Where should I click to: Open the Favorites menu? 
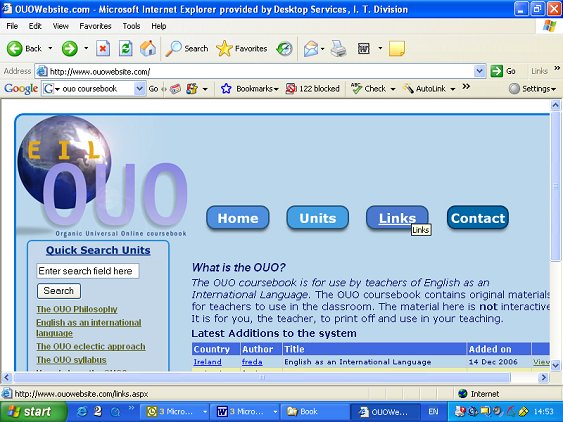pyautogui.click(x=95, y=26)
